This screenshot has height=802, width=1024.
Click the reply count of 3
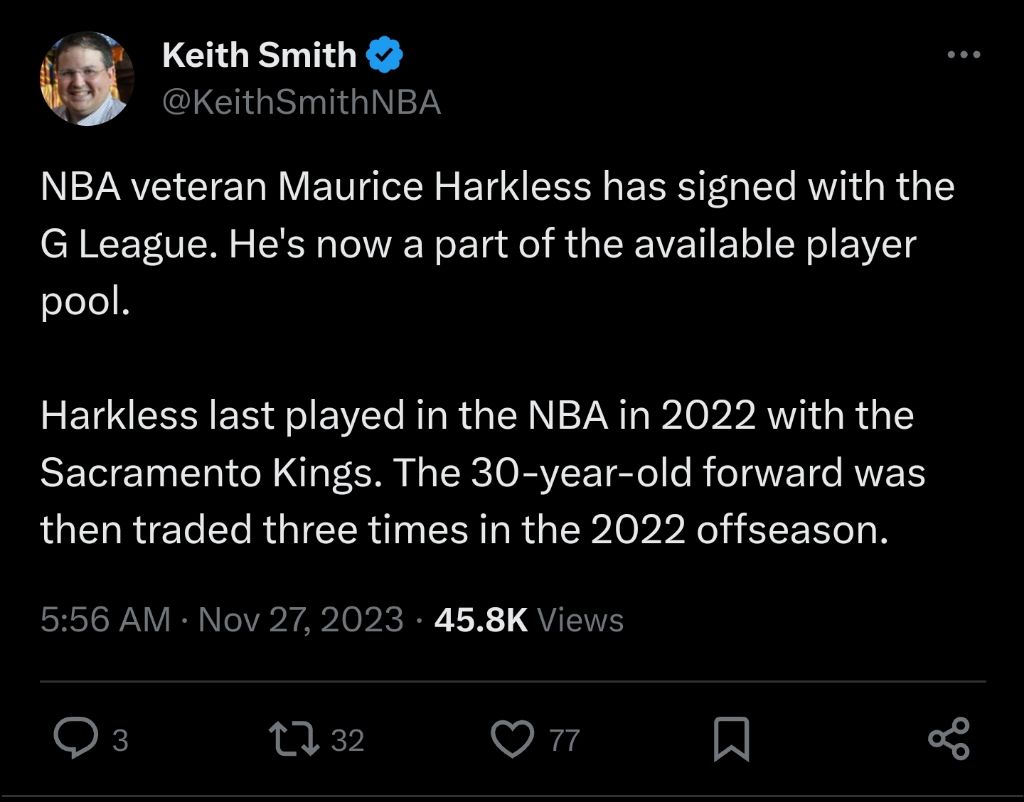point(120,741)
